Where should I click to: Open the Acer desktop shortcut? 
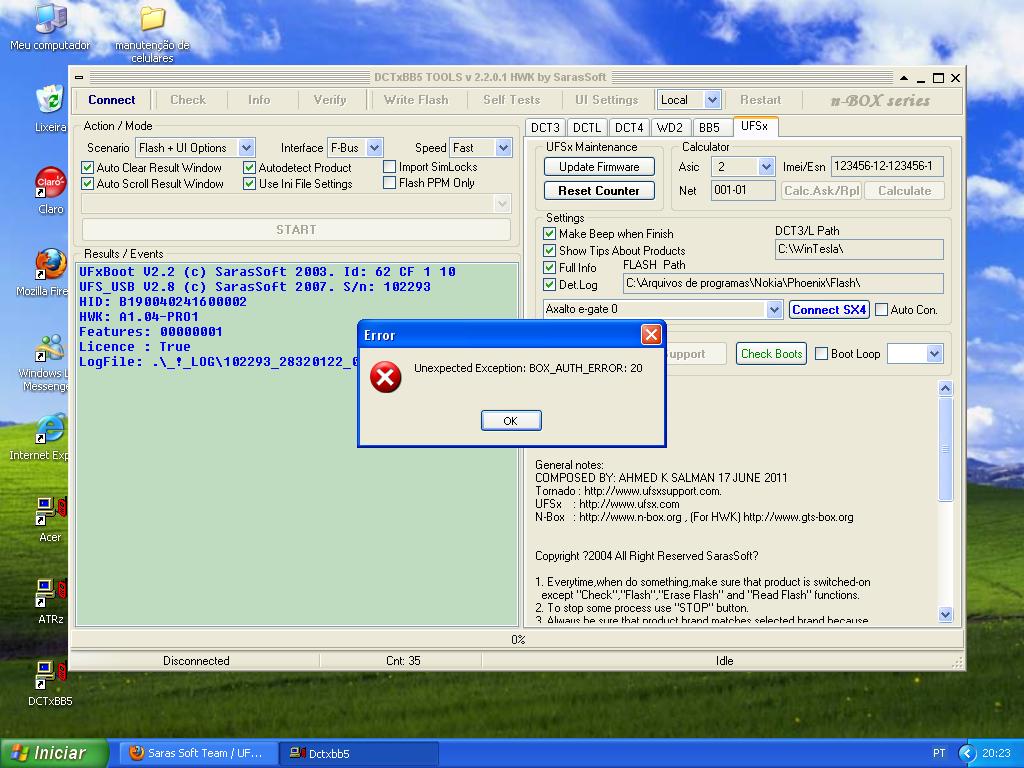[50, 520]
